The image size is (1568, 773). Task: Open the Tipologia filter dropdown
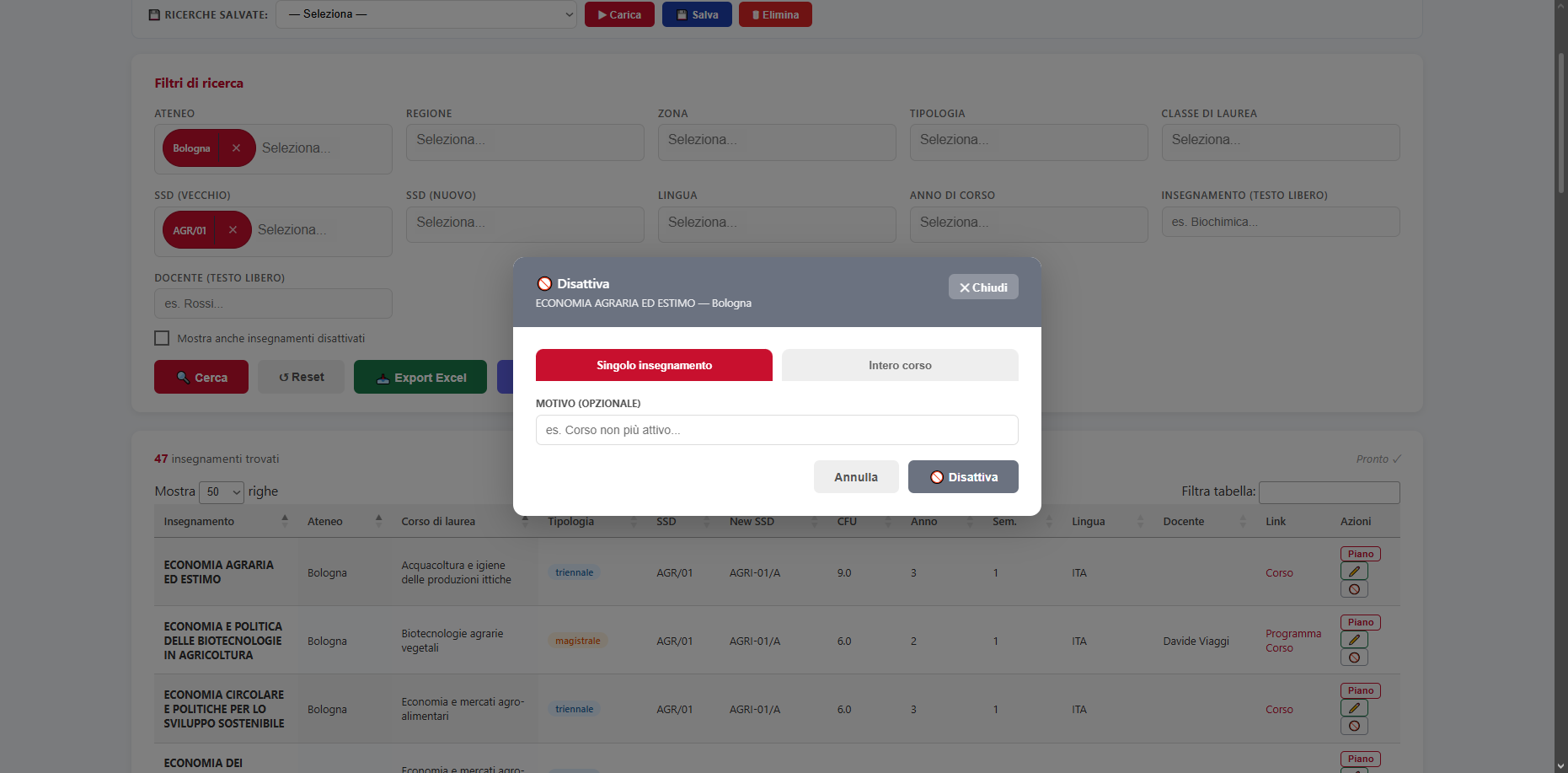click(x=1029, y=142)
